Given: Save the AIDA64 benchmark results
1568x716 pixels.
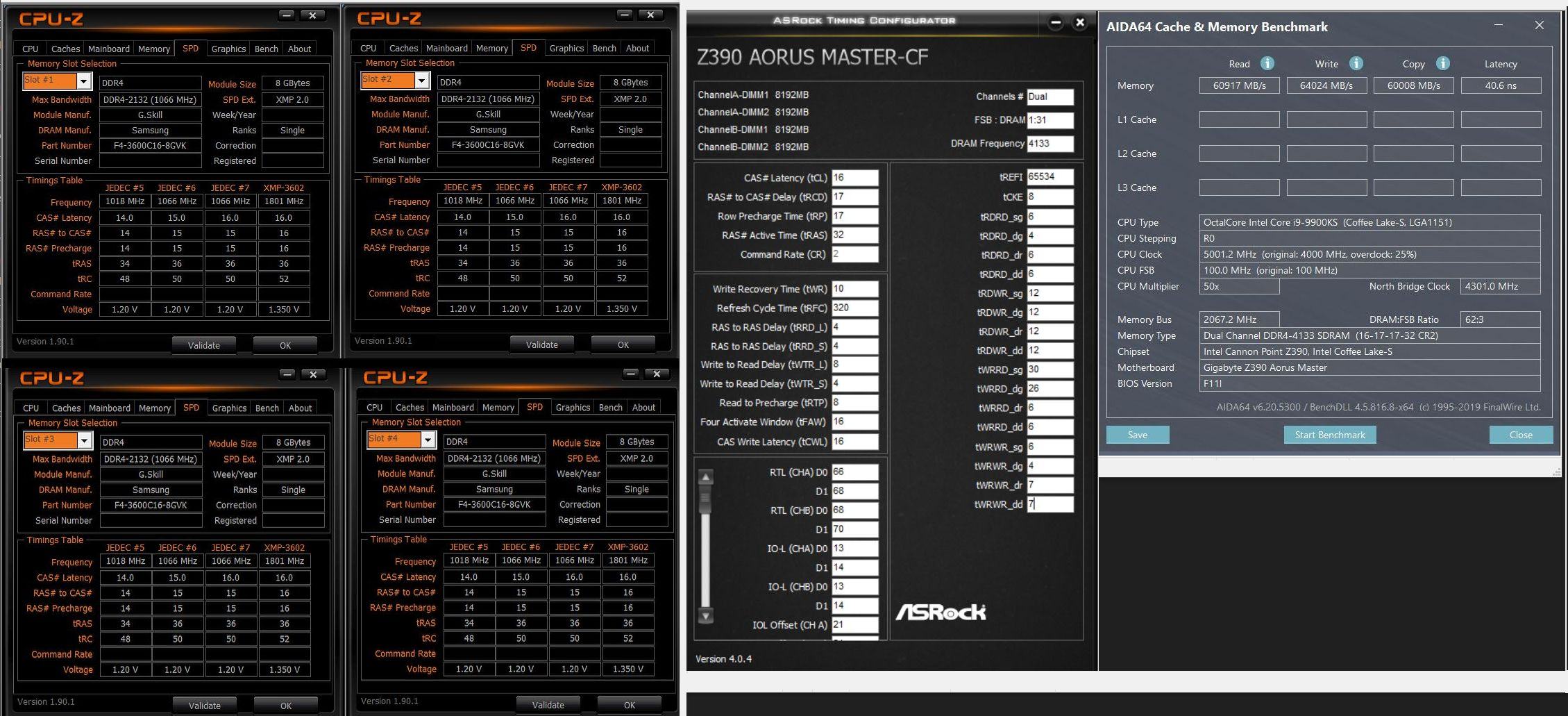Looking at the screenshot, I should (x=1138, y=435).
